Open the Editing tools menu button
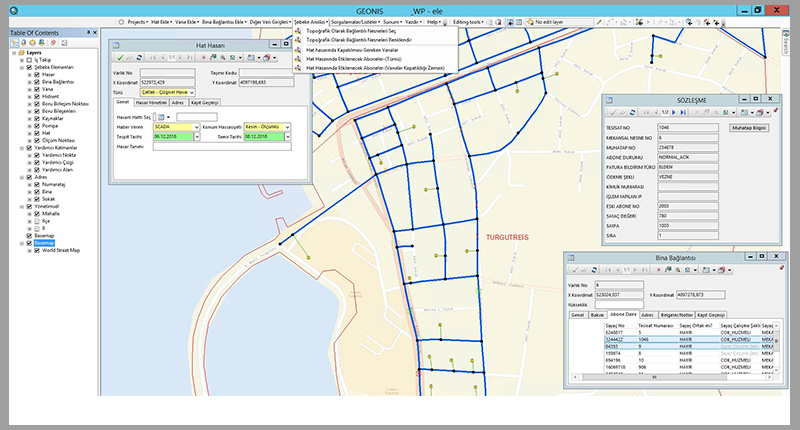This screenshot has height=430, width=800. pyautogui.click(x=468, y=22)
